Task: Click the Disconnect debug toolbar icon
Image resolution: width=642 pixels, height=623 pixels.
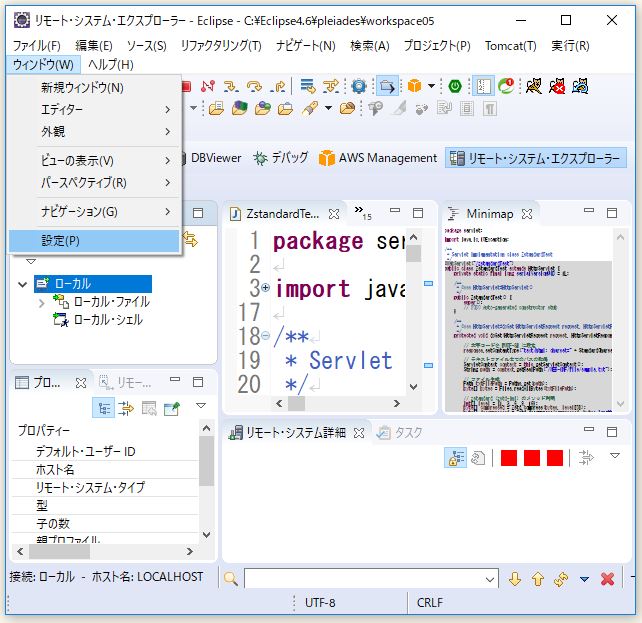Action: tap(208, 86)
